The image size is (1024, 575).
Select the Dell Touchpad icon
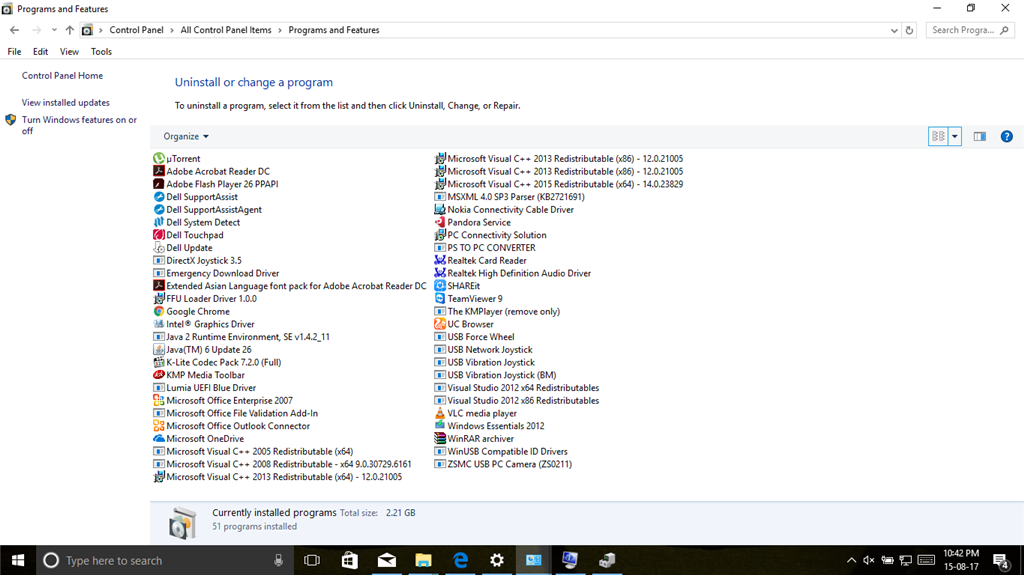click(x=159, y=235)
